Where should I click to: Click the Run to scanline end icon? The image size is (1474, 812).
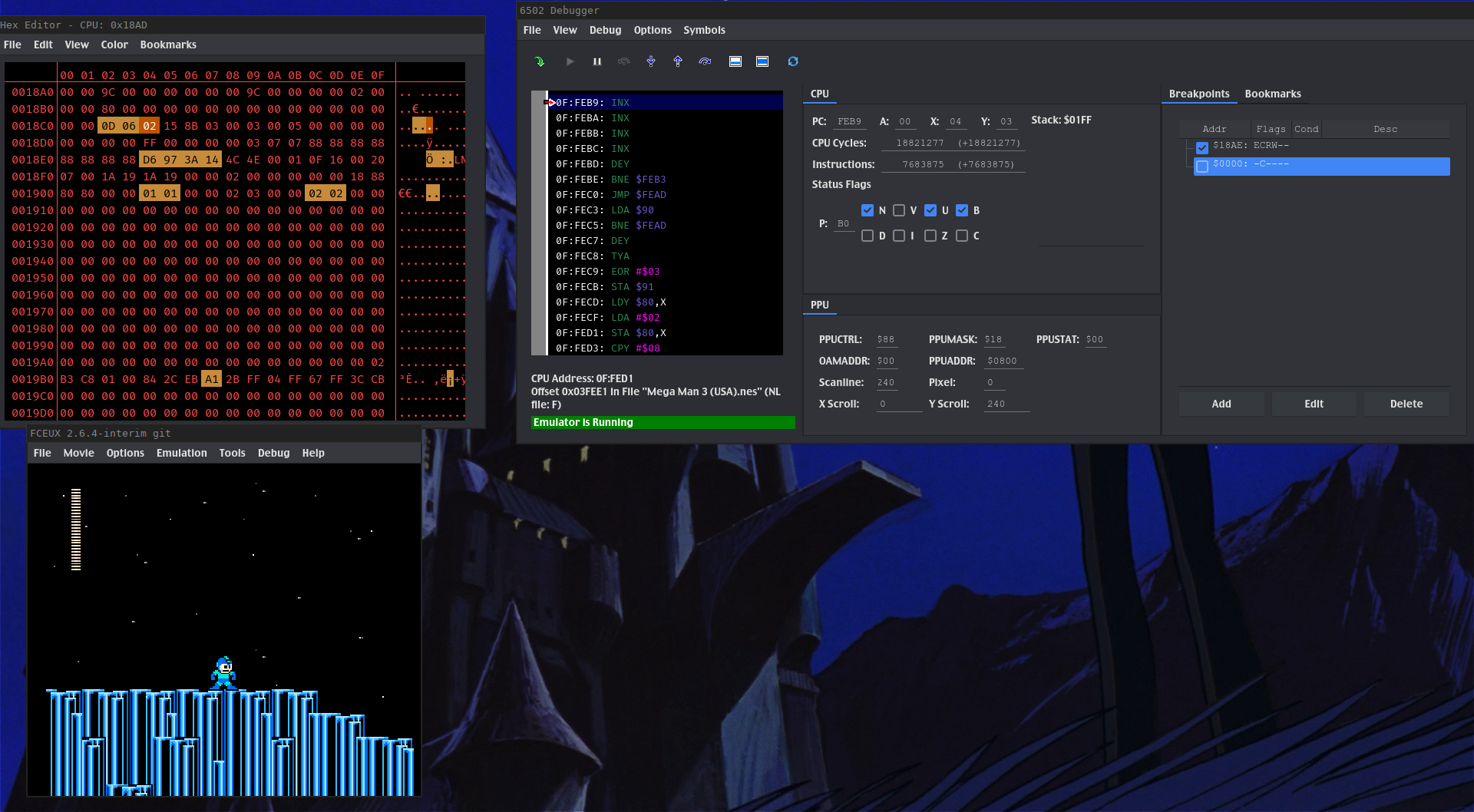735,61
